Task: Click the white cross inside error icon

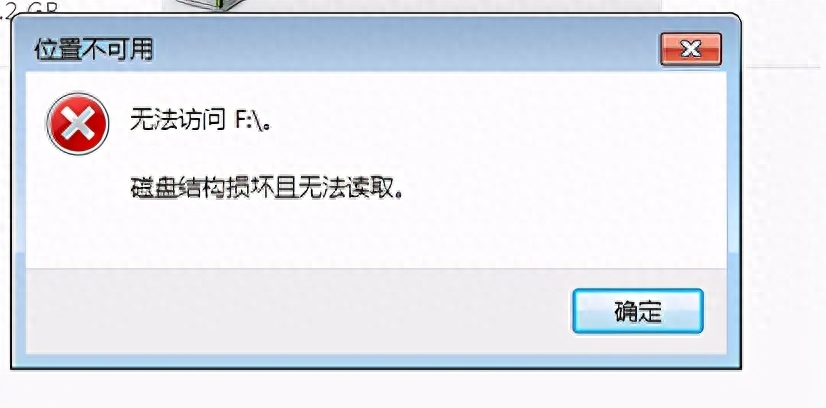Action: click(78, 124)
